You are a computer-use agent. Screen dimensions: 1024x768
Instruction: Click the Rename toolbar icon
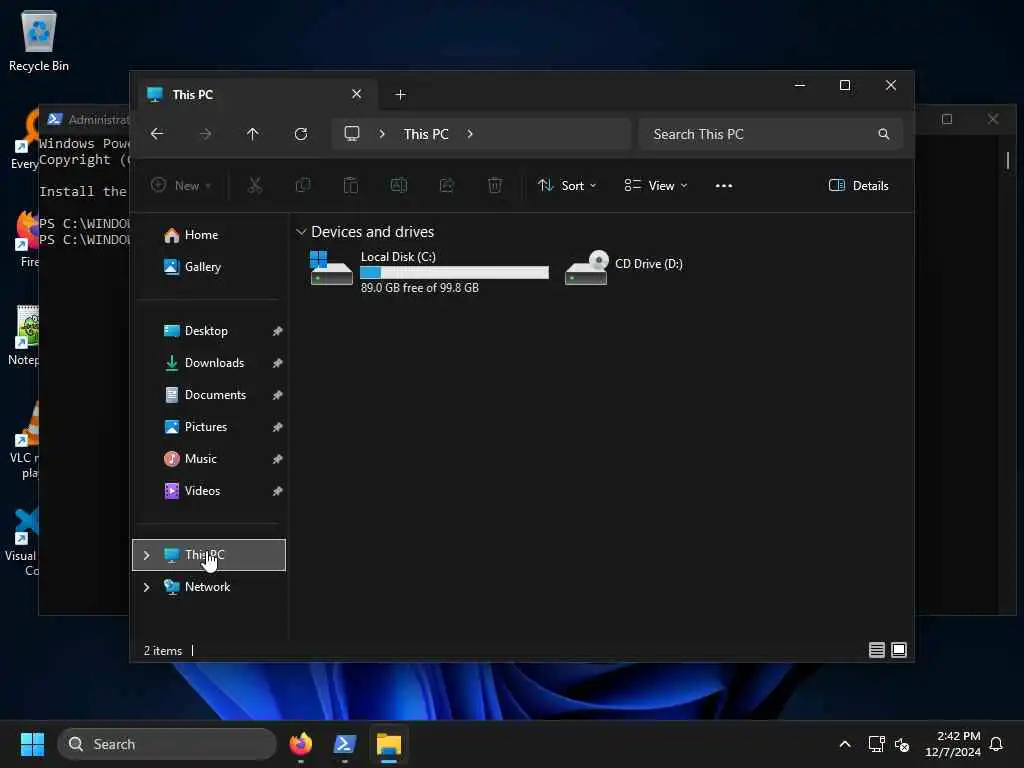click(399, 185)
